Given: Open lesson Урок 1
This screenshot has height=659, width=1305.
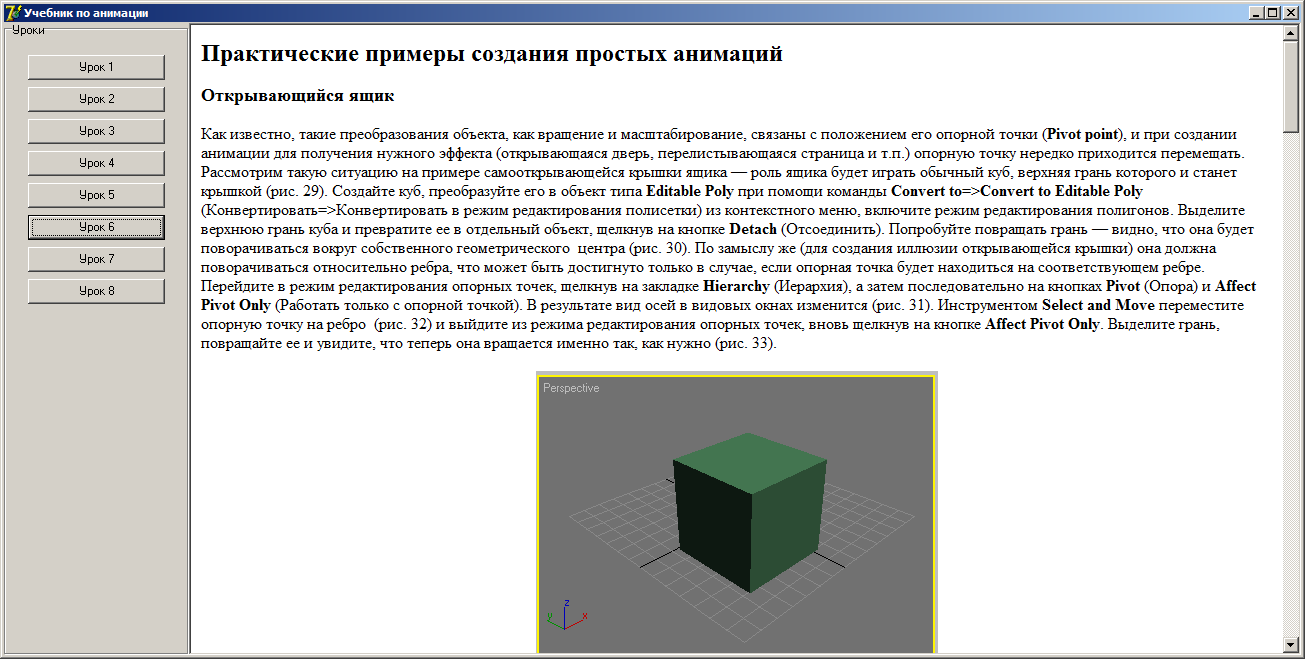Looking at the screenshot, I should point(96,67).
